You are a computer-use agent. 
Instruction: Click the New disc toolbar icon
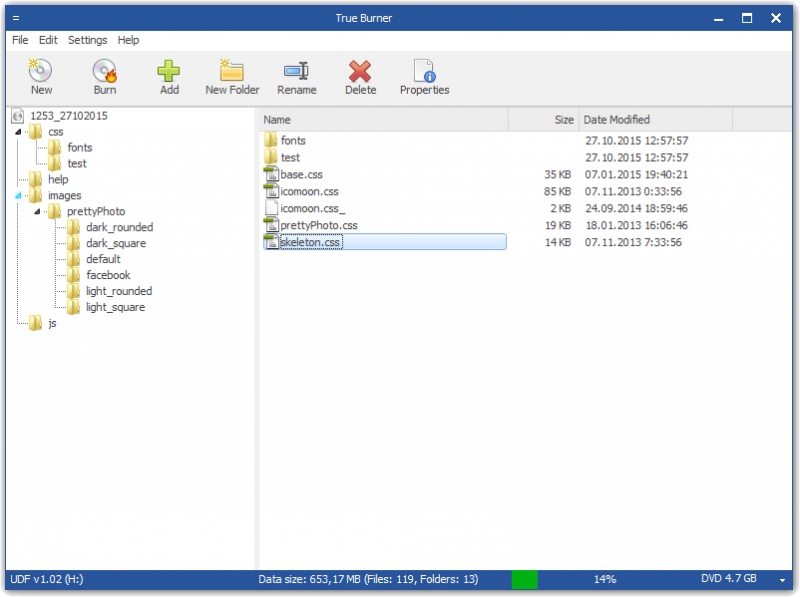(x=40, y=71)
